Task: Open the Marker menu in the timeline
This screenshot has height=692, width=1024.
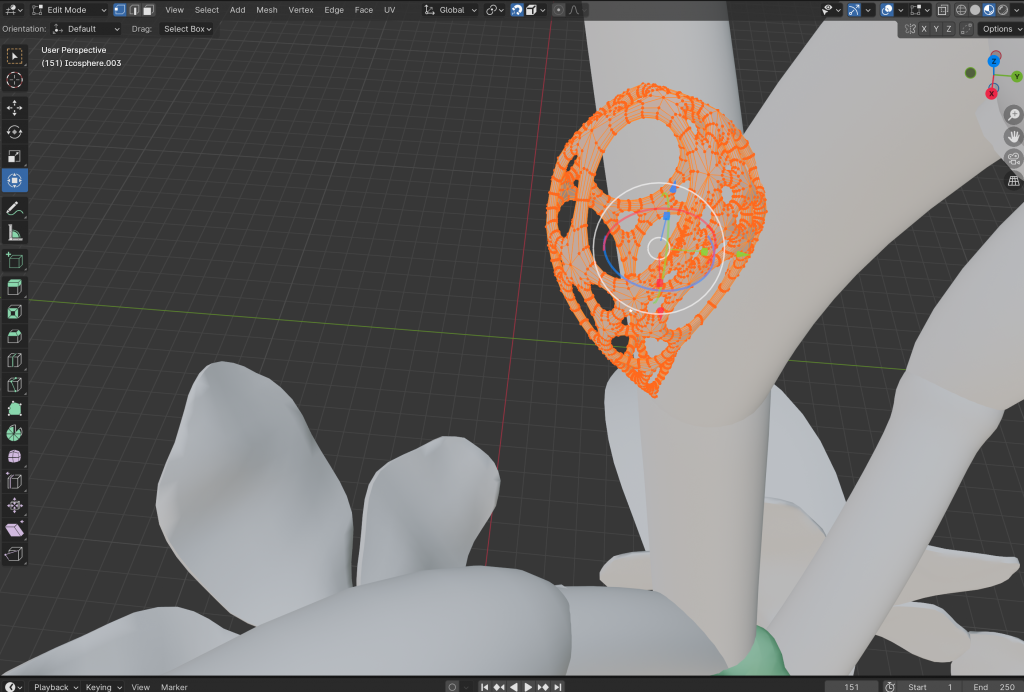Action: [174, 687]
